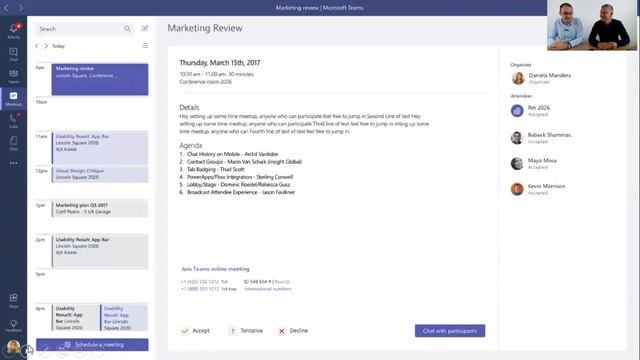Click the title bar forward arrow
Screen dimensions: 640x360
pos(20,8)
